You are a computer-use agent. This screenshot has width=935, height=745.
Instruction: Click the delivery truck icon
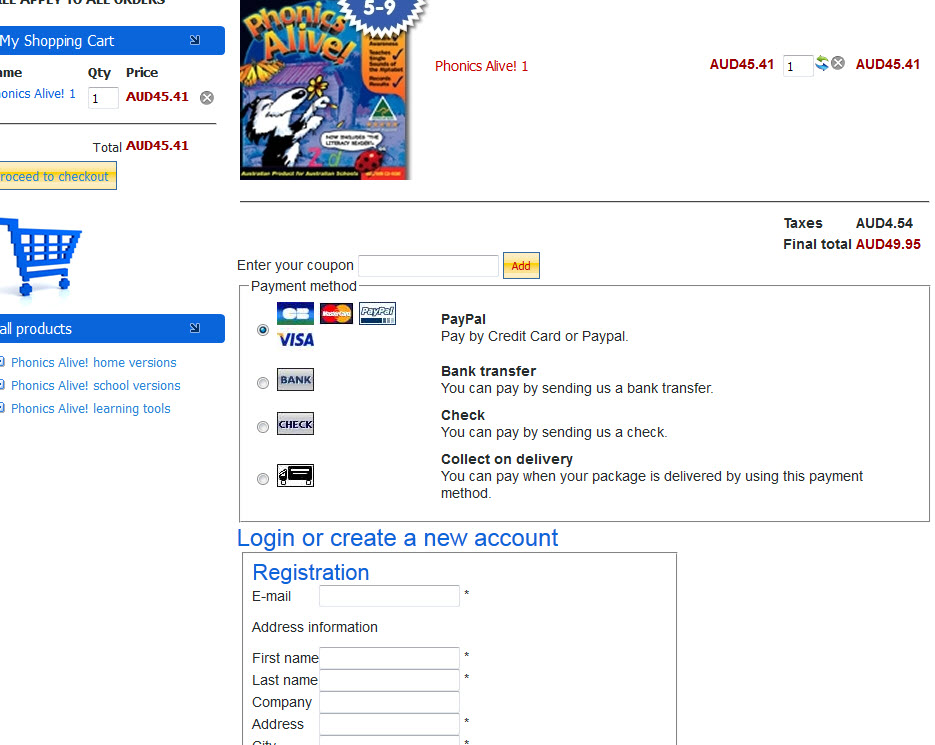(x=295, y=475)
